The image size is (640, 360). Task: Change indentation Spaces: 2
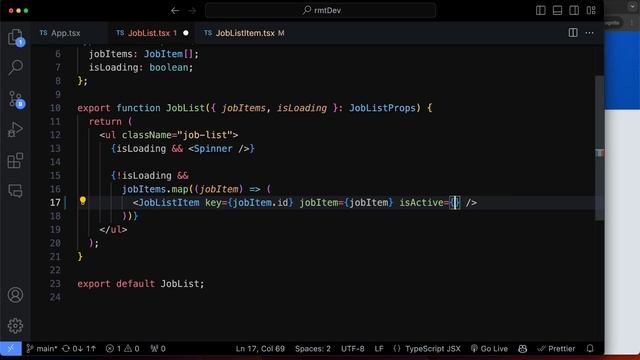pos(313,349)
